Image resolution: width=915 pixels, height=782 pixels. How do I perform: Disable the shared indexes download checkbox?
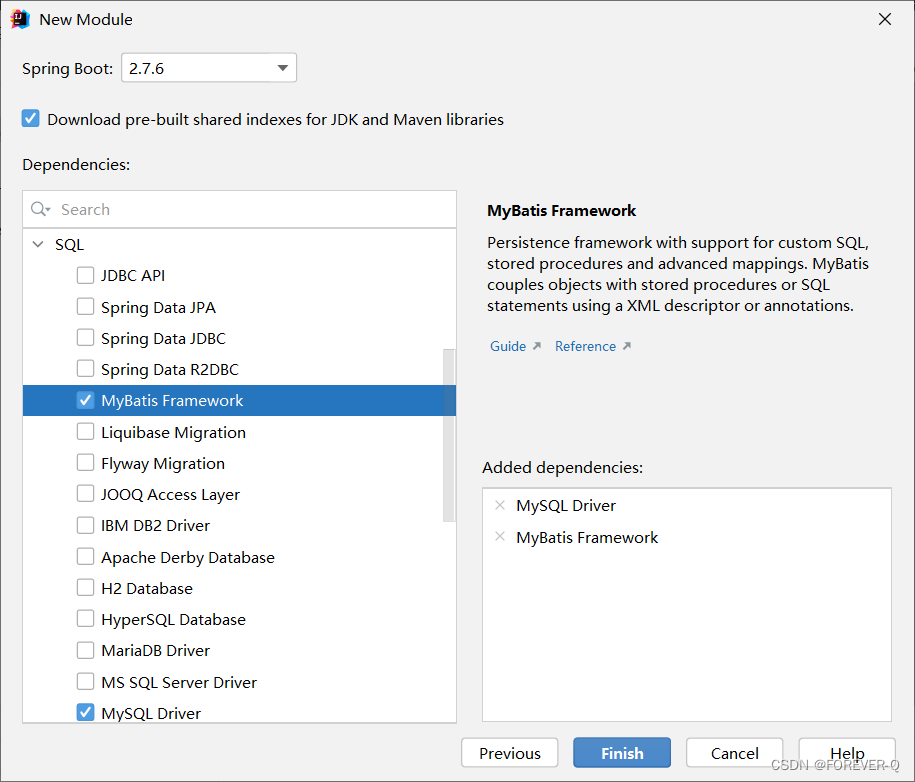[31, 118]
